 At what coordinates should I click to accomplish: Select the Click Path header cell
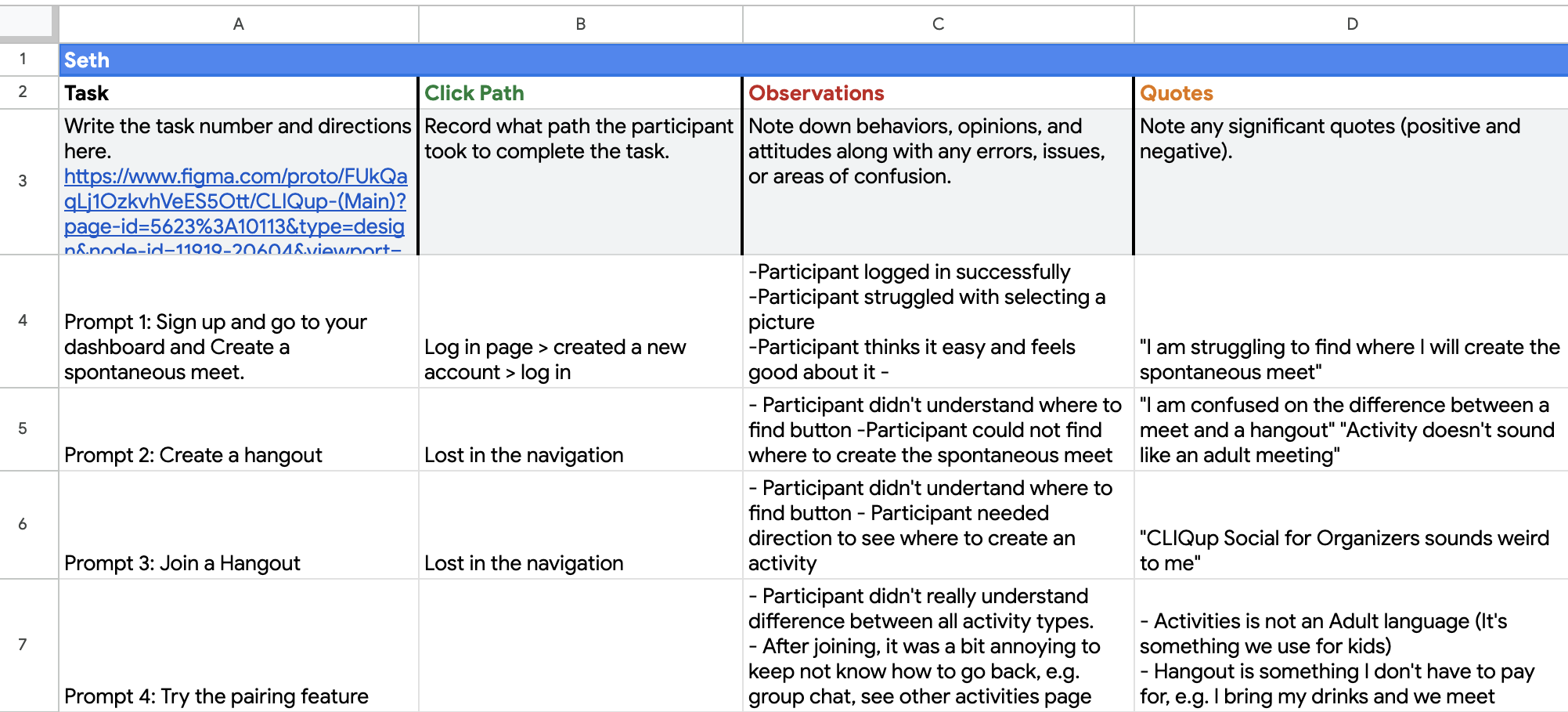[x=581, y=92]
